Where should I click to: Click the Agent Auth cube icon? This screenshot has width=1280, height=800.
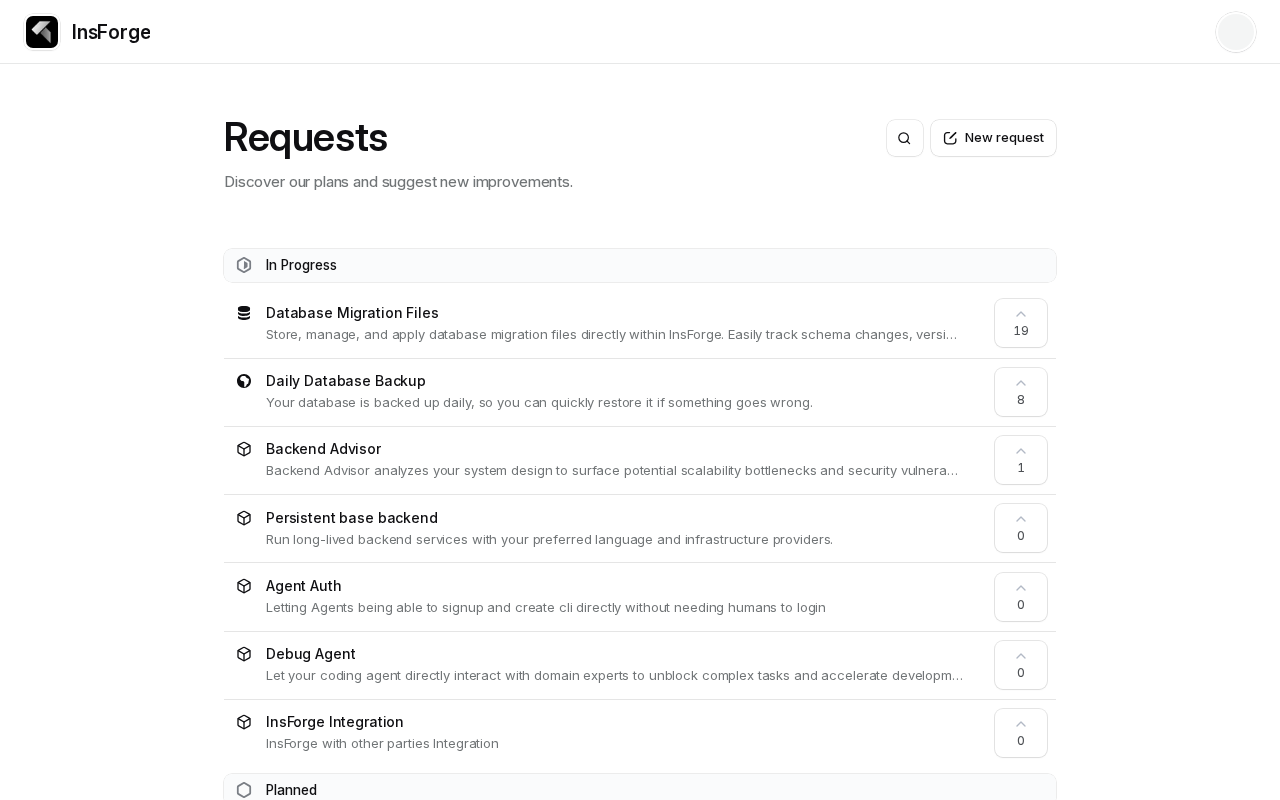[x=244, y=586]
